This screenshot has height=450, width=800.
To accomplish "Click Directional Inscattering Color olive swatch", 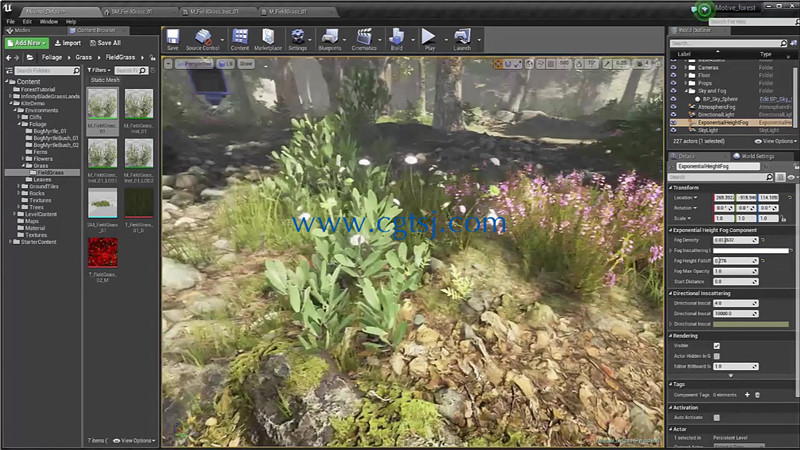I will click(751, 324).
